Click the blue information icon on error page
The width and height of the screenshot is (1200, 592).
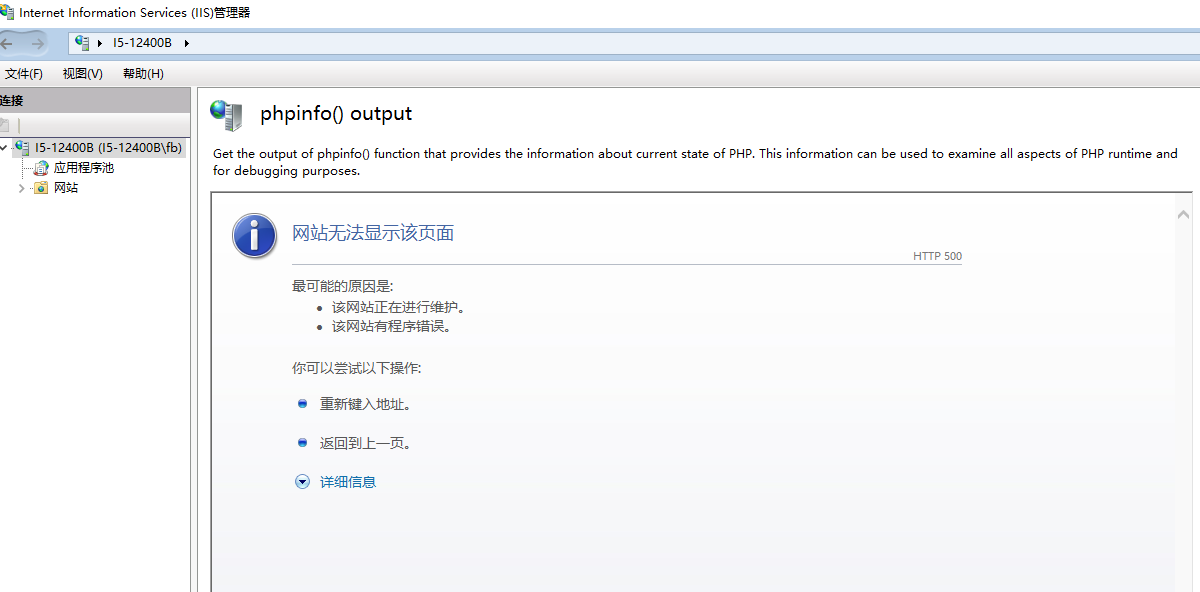[254, 236]
